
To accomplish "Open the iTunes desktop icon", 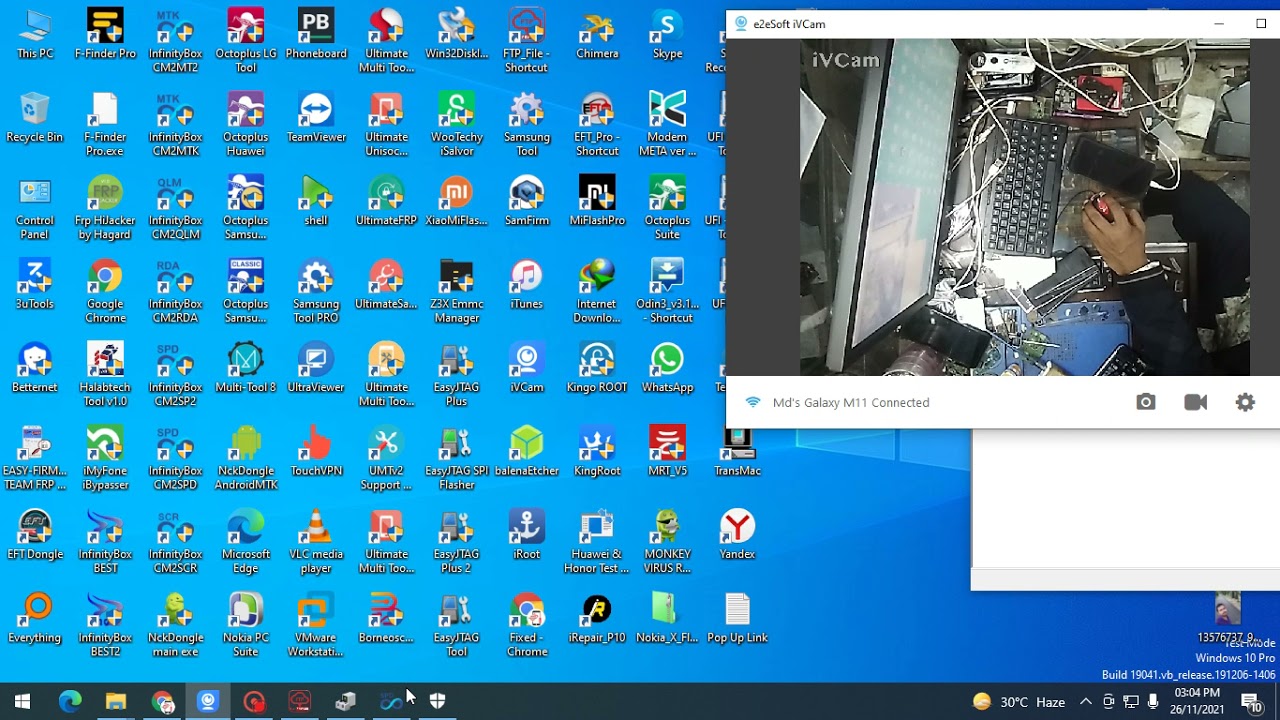I will tap(527, 285).
